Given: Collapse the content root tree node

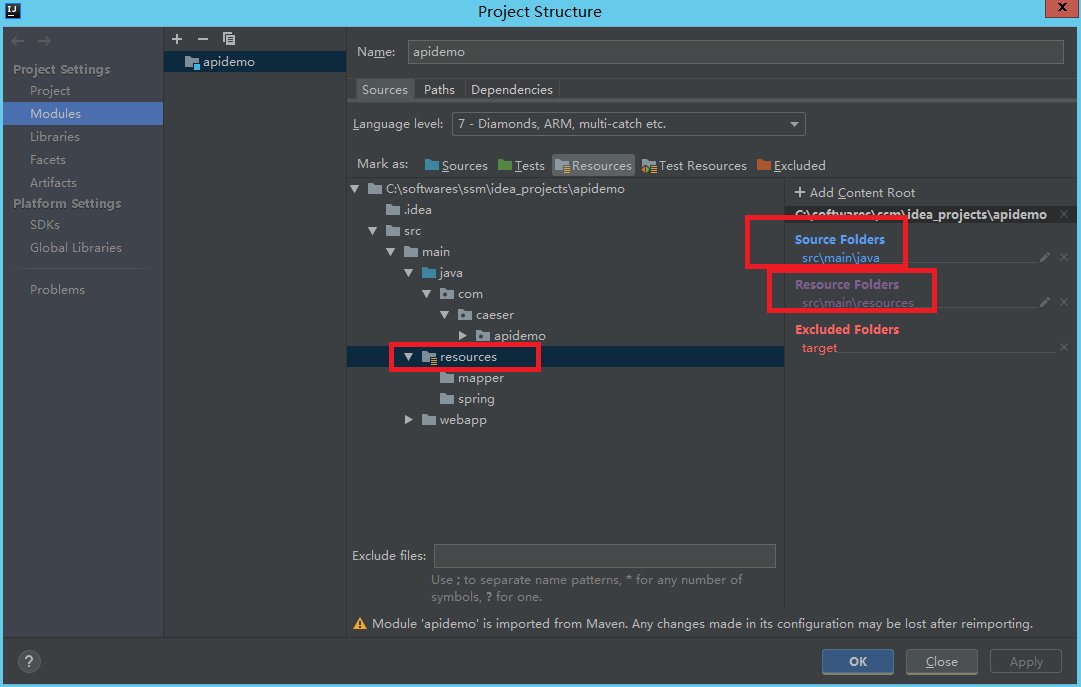Looking at the screenshot, I should [355, 189].
